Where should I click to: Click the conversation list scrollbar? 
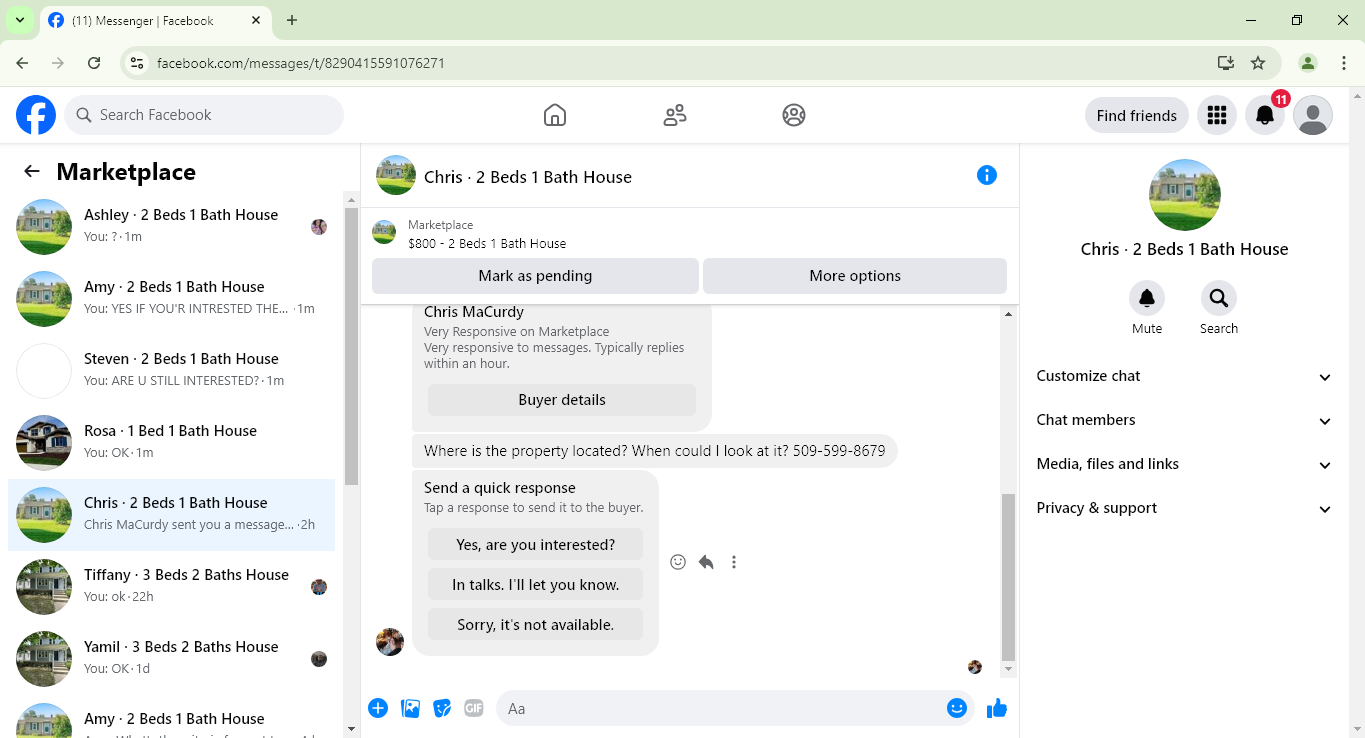tap(351, 345)
